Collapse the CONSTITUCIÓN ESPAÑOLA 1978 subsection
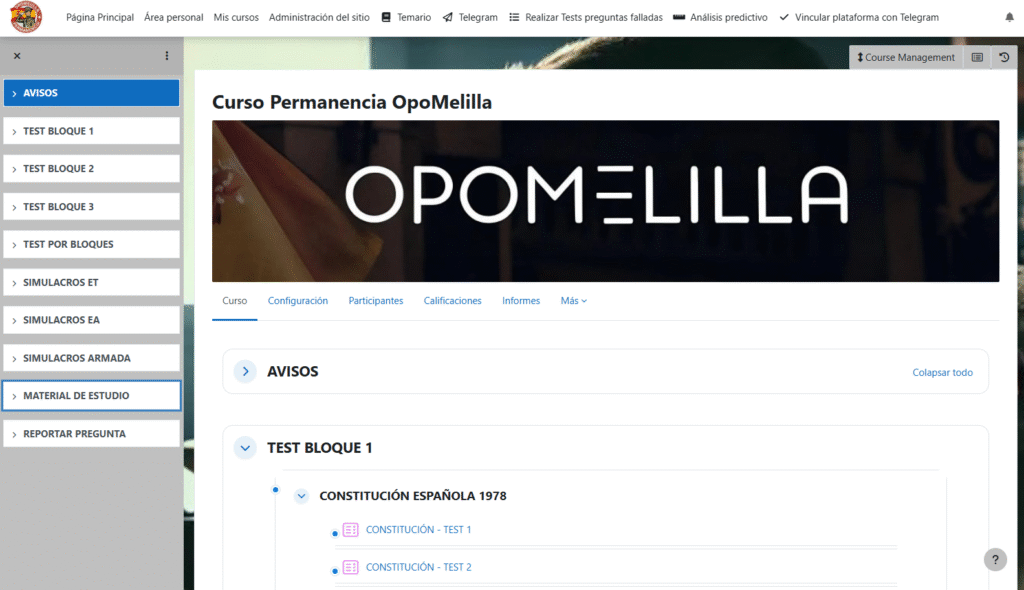Viewport: 1024px width, 590px height. click(x=301, y=496)
